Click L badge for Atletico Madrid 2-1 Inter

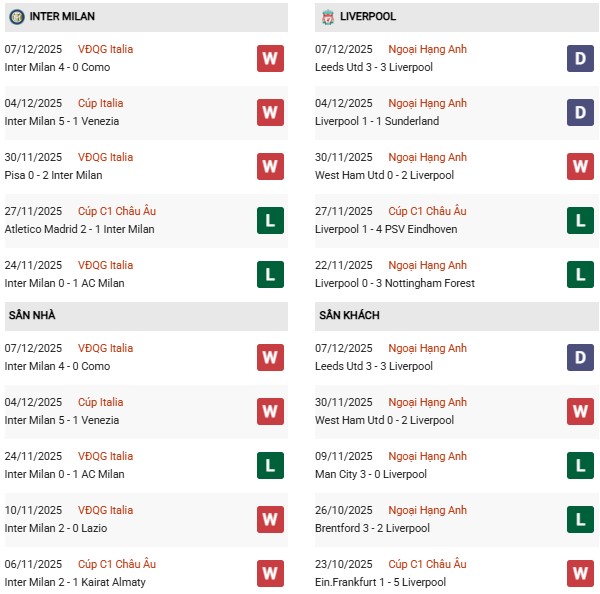pyautogui.click(x=270, y=220)
